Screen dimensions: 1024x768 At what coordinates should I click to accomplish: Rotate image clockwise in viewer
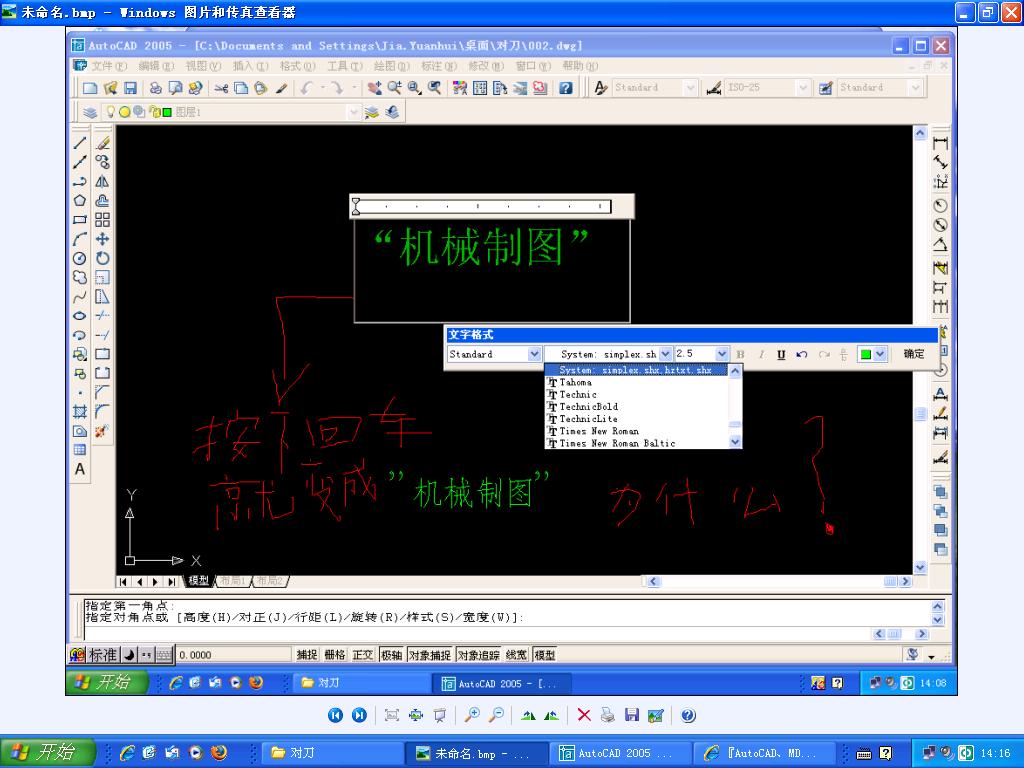528,715
